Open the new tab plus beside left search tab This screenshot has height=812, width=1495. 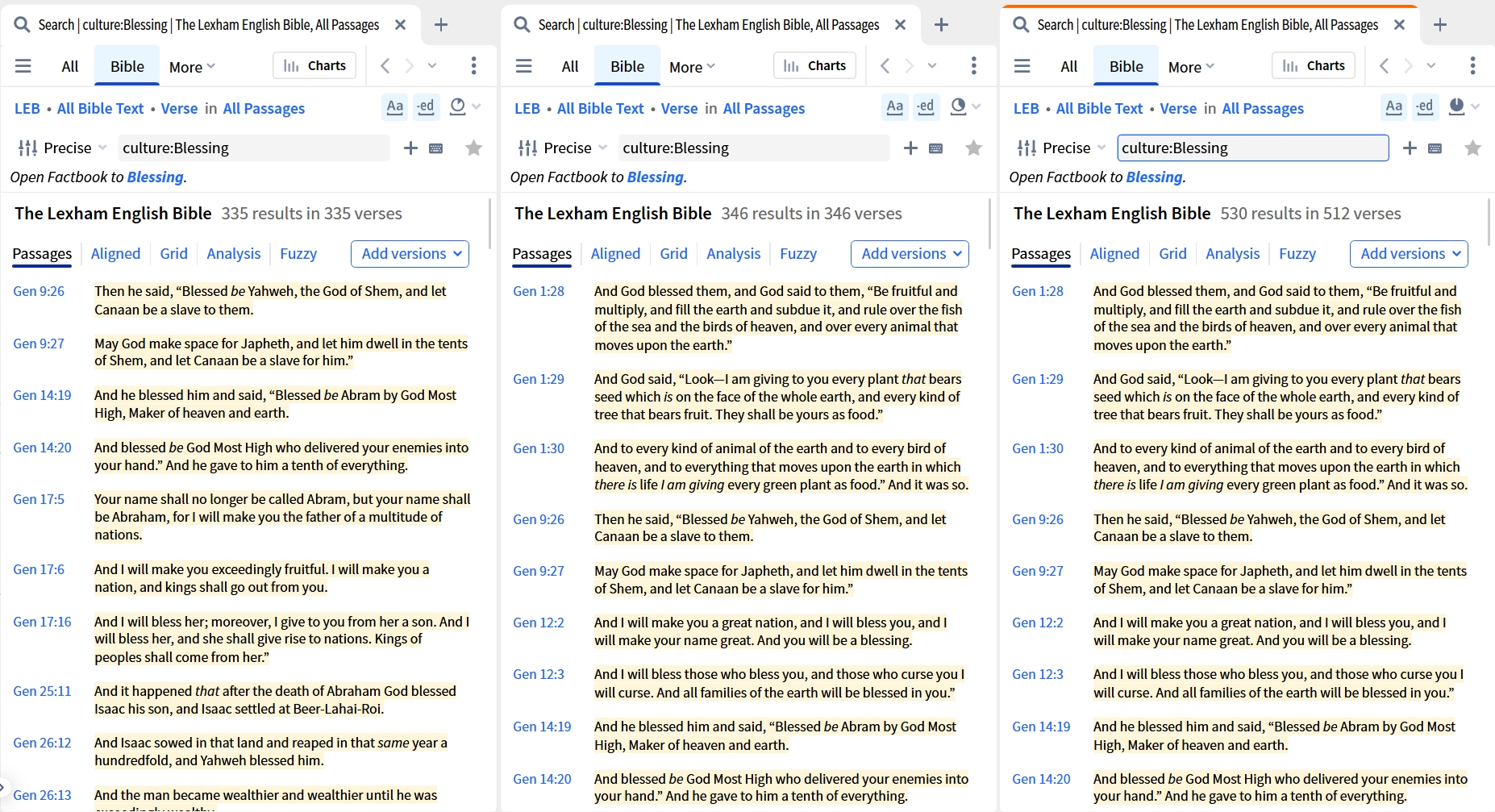[x=441, y=25]
